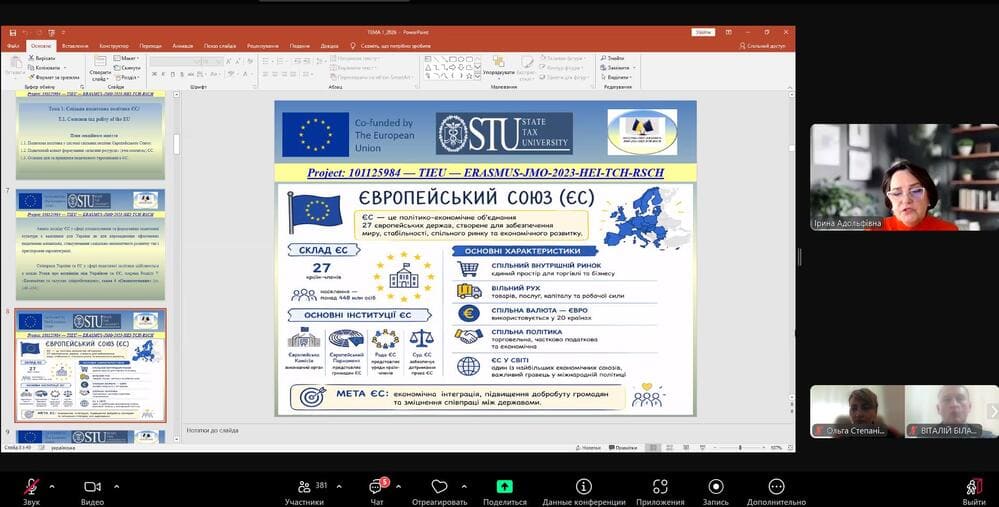The height and width of the screenshot is (507, 999).
Task: Switch to the Подання ribbon tab
Action: pos(299,46)
